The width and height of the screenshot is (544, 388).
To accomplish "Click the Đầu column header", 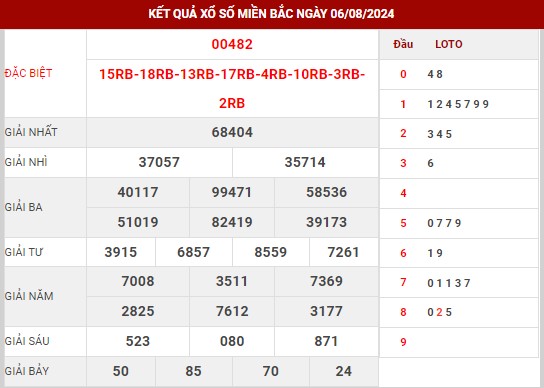I will click(403, 44).
